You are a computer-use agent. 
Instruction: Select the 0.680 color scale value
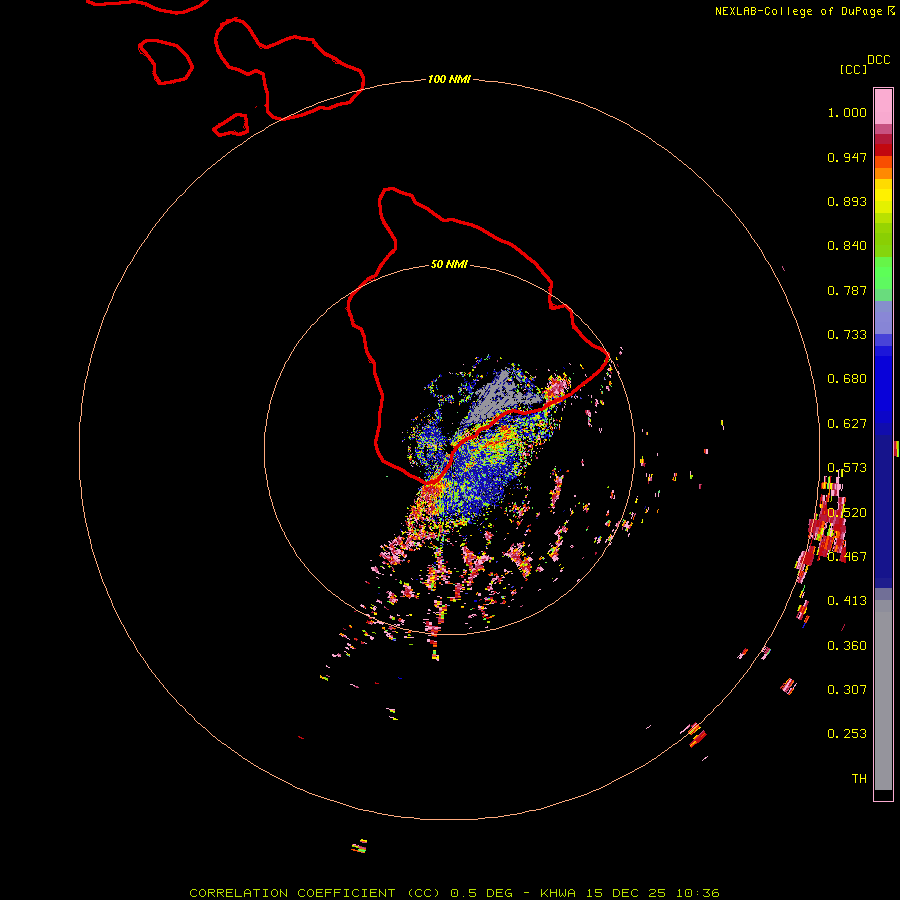pos(847,379)
